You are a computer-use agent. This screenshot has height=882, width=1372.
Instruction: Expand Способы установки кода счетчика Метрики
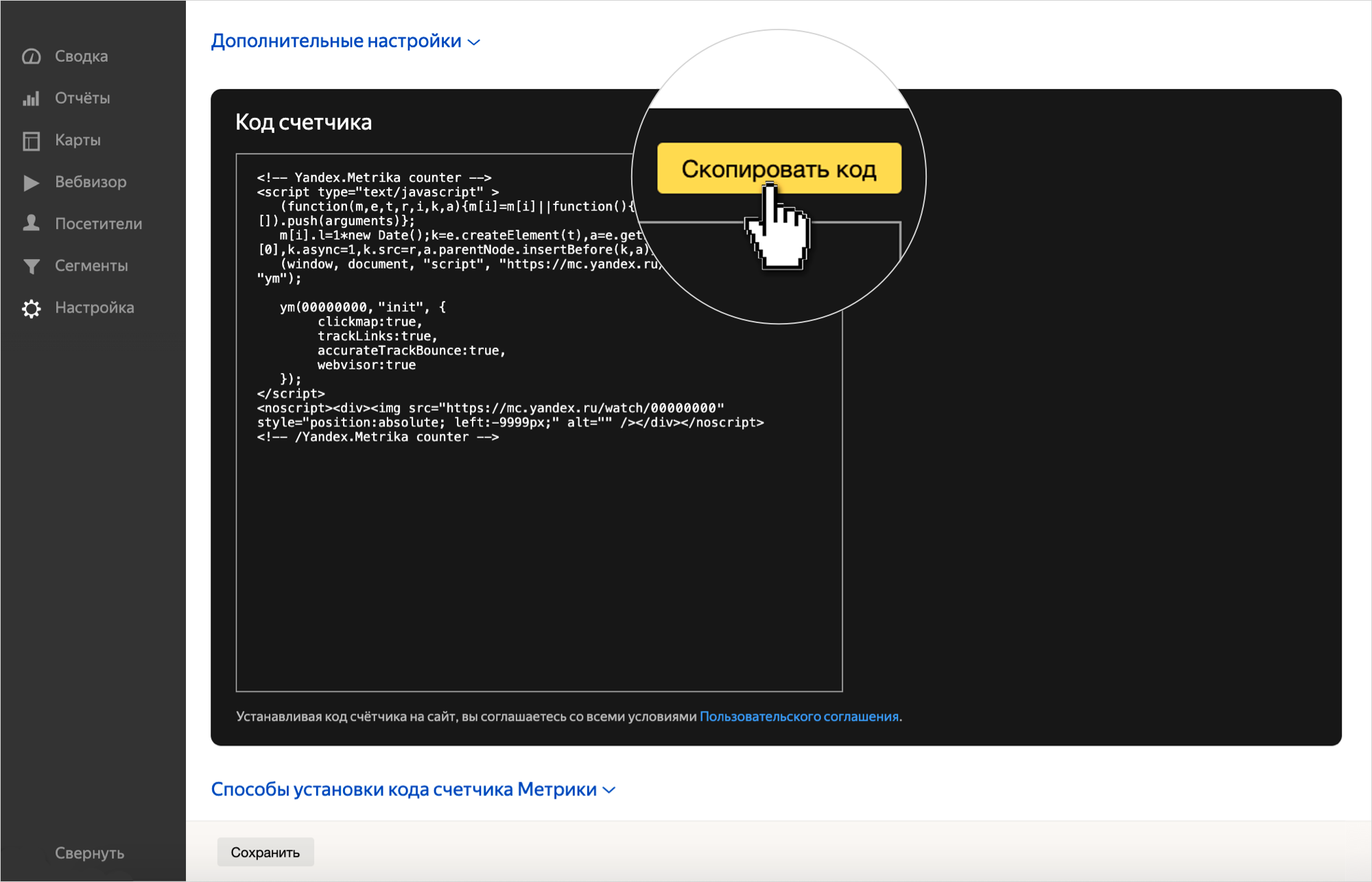403,789
